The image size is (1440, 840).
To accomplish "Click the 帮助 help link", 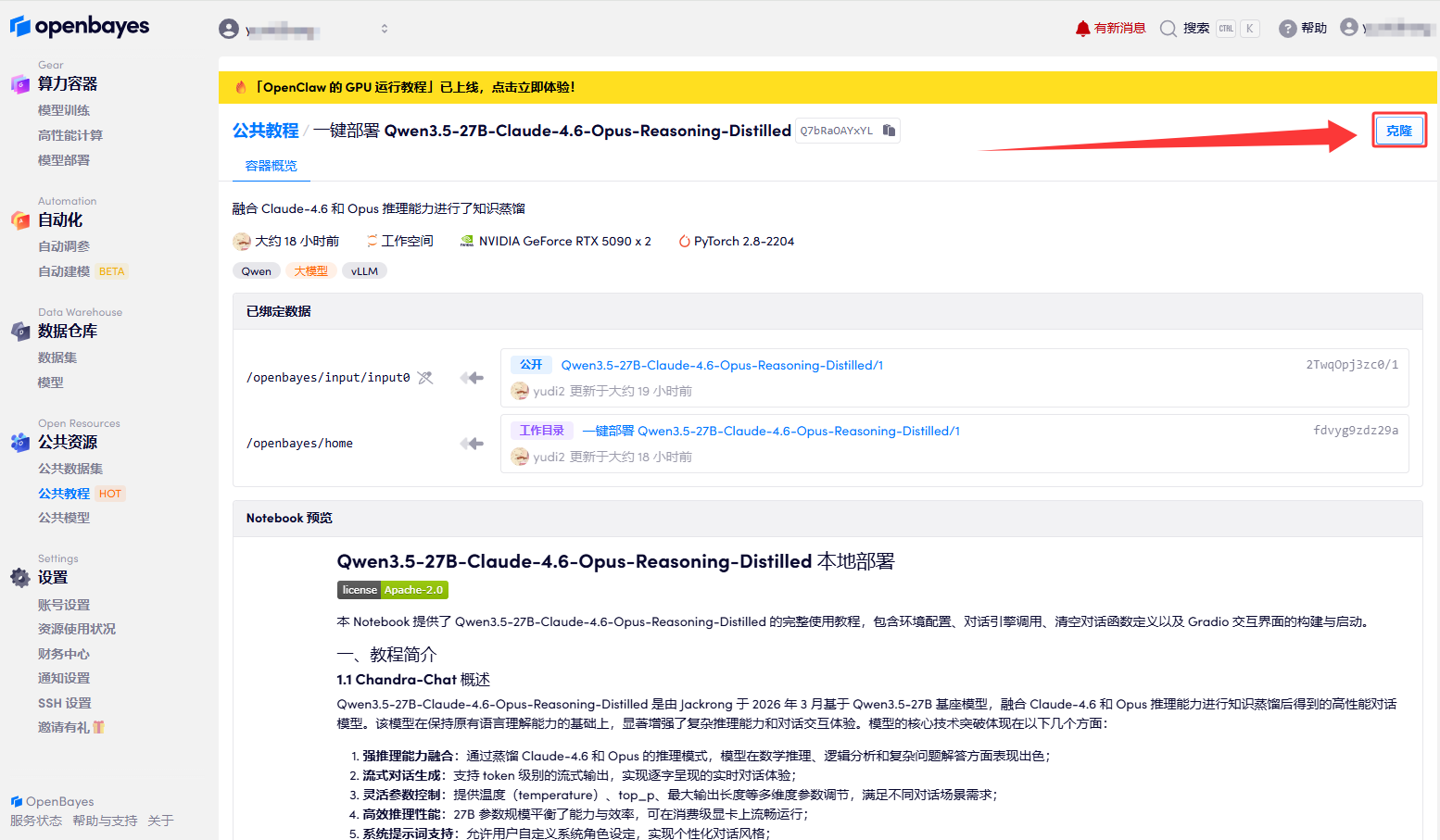I will (x=1314, y=29).
